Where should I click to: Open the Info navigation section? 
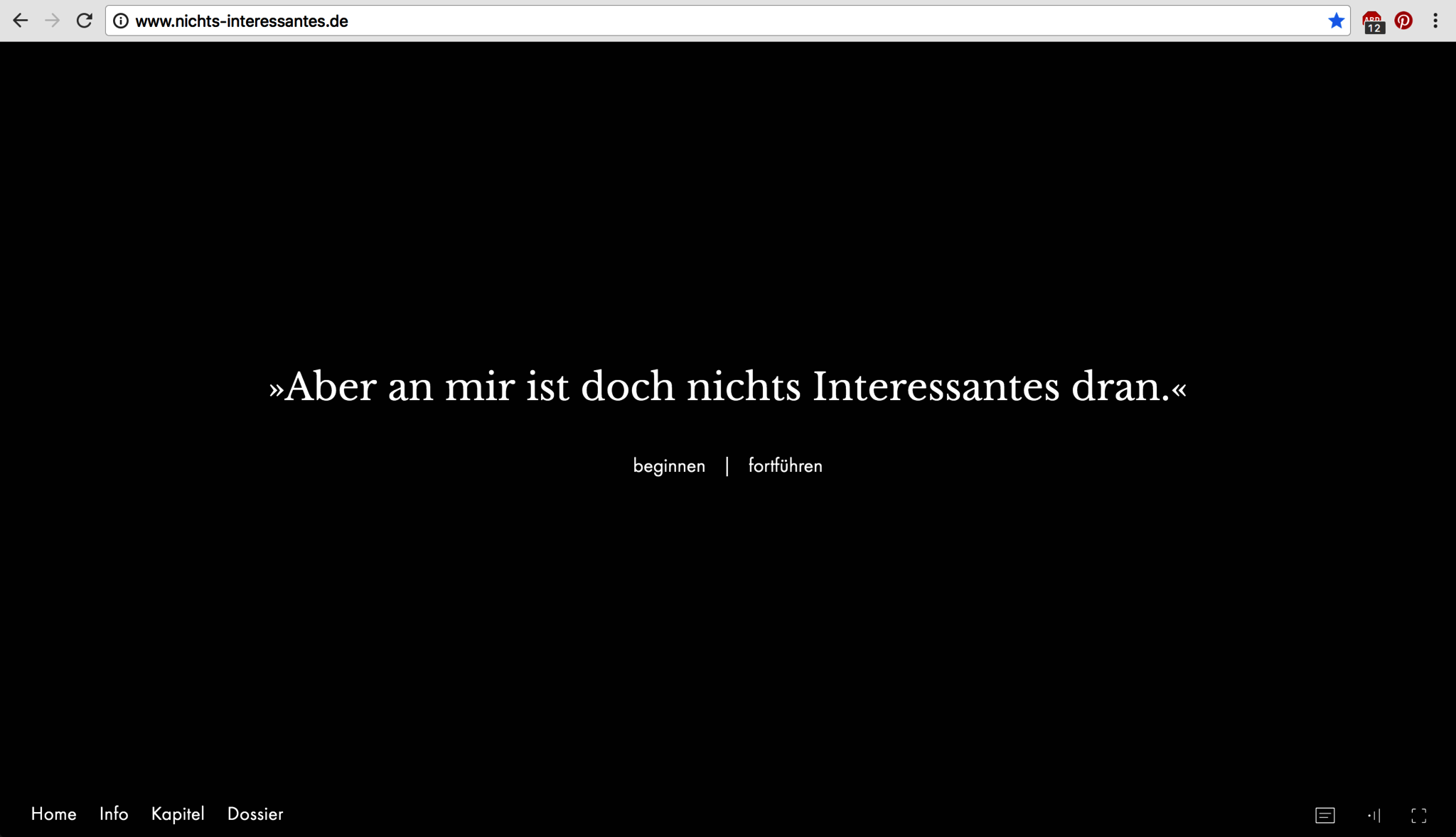point(113,814)
